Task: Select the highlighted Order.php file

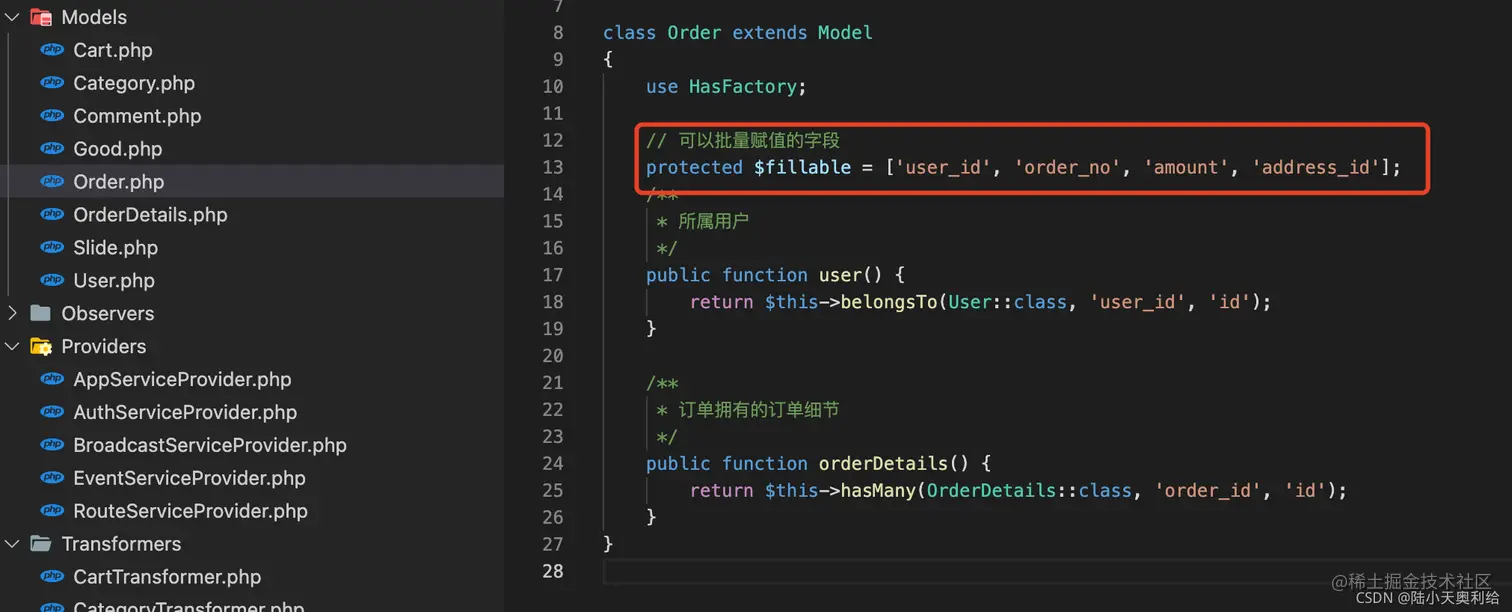Action: pos(119,182)
